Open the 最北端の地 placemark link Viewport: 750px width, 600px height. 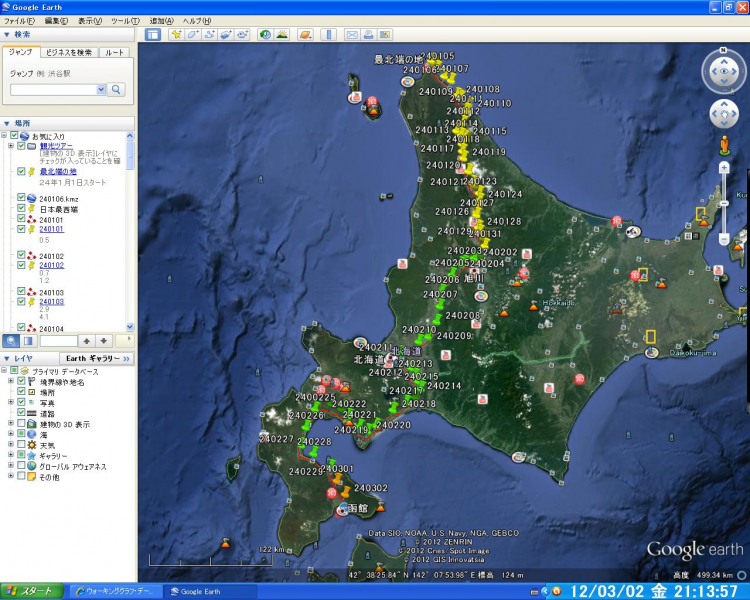click(58, 172)
